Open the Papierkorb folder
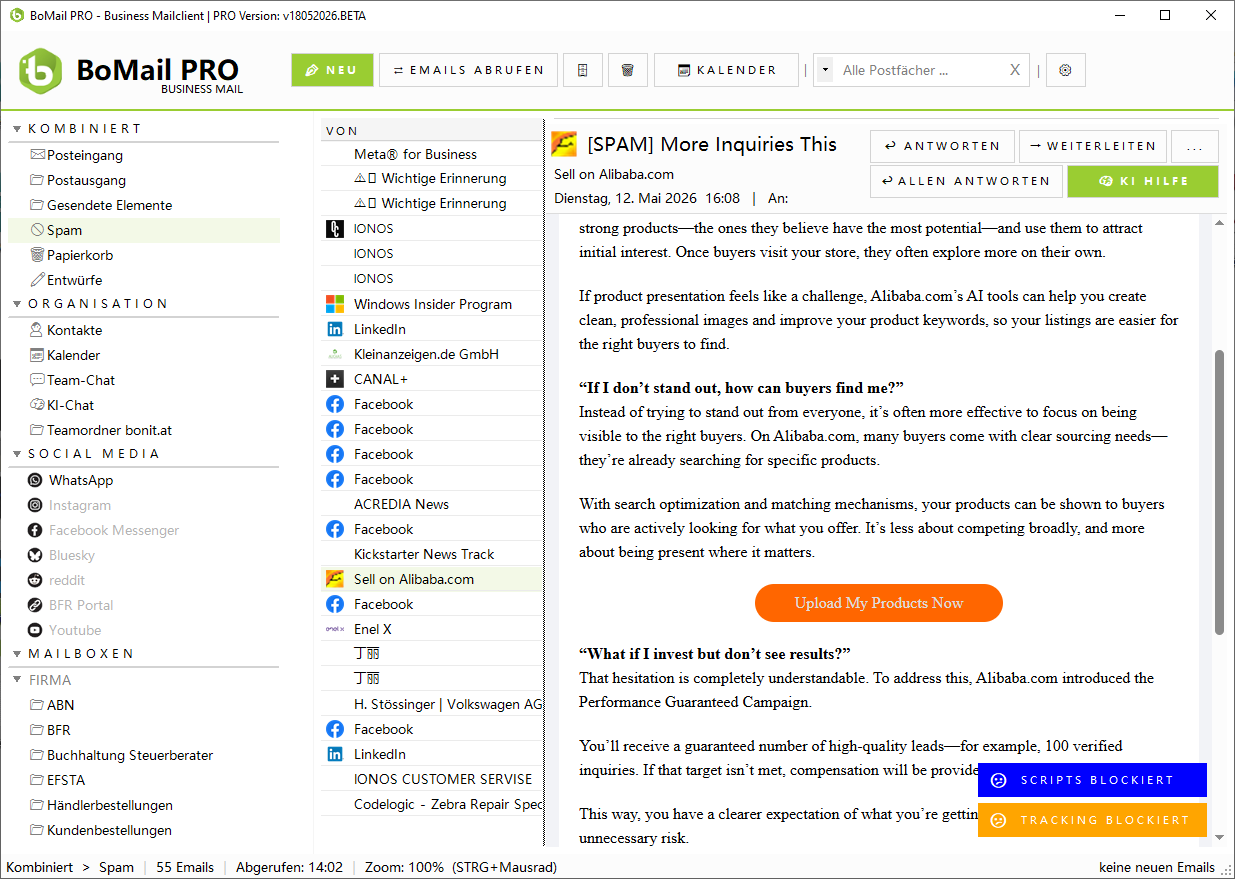 144,255
